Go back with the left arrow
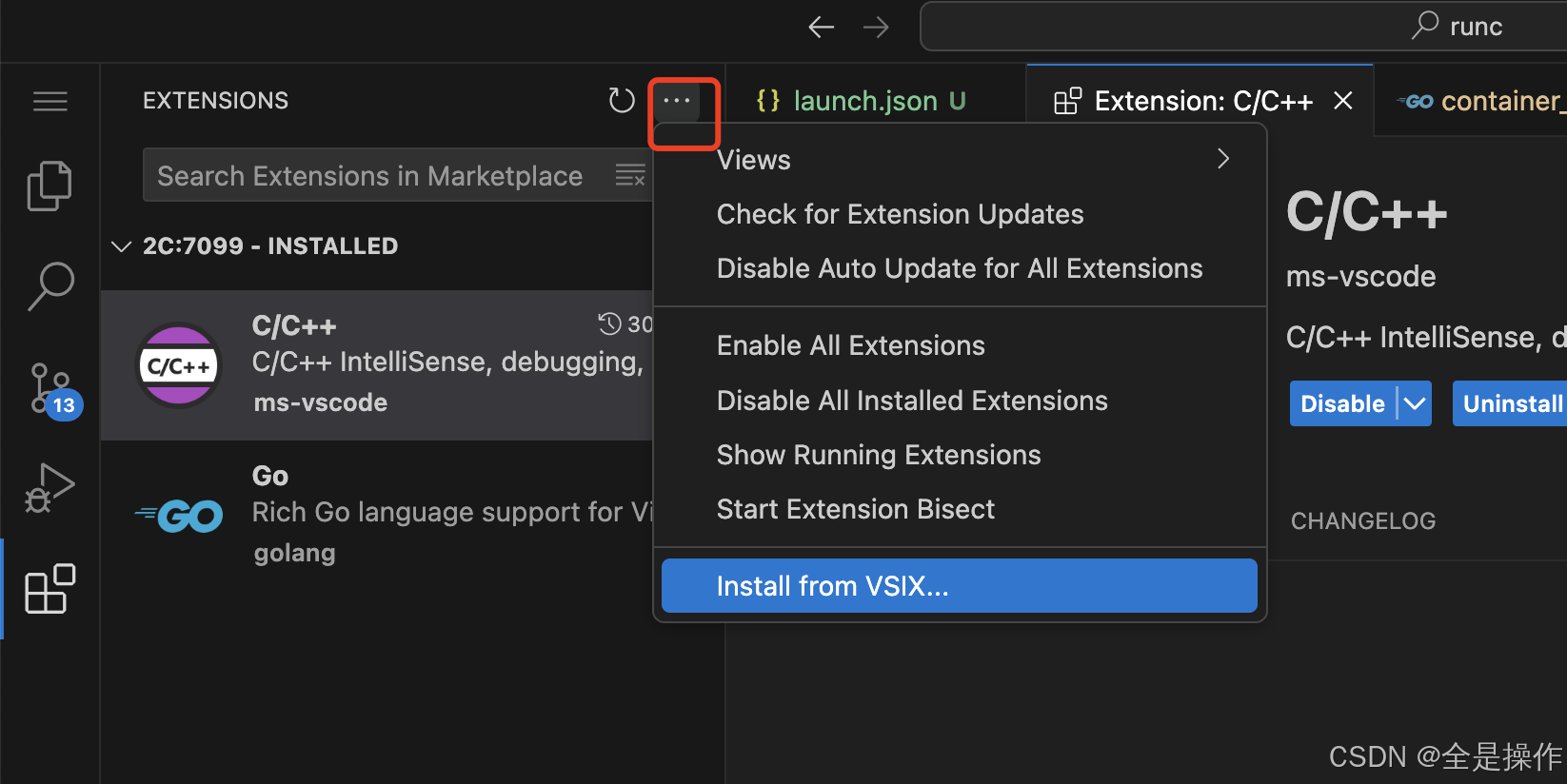 coord(821,27)
